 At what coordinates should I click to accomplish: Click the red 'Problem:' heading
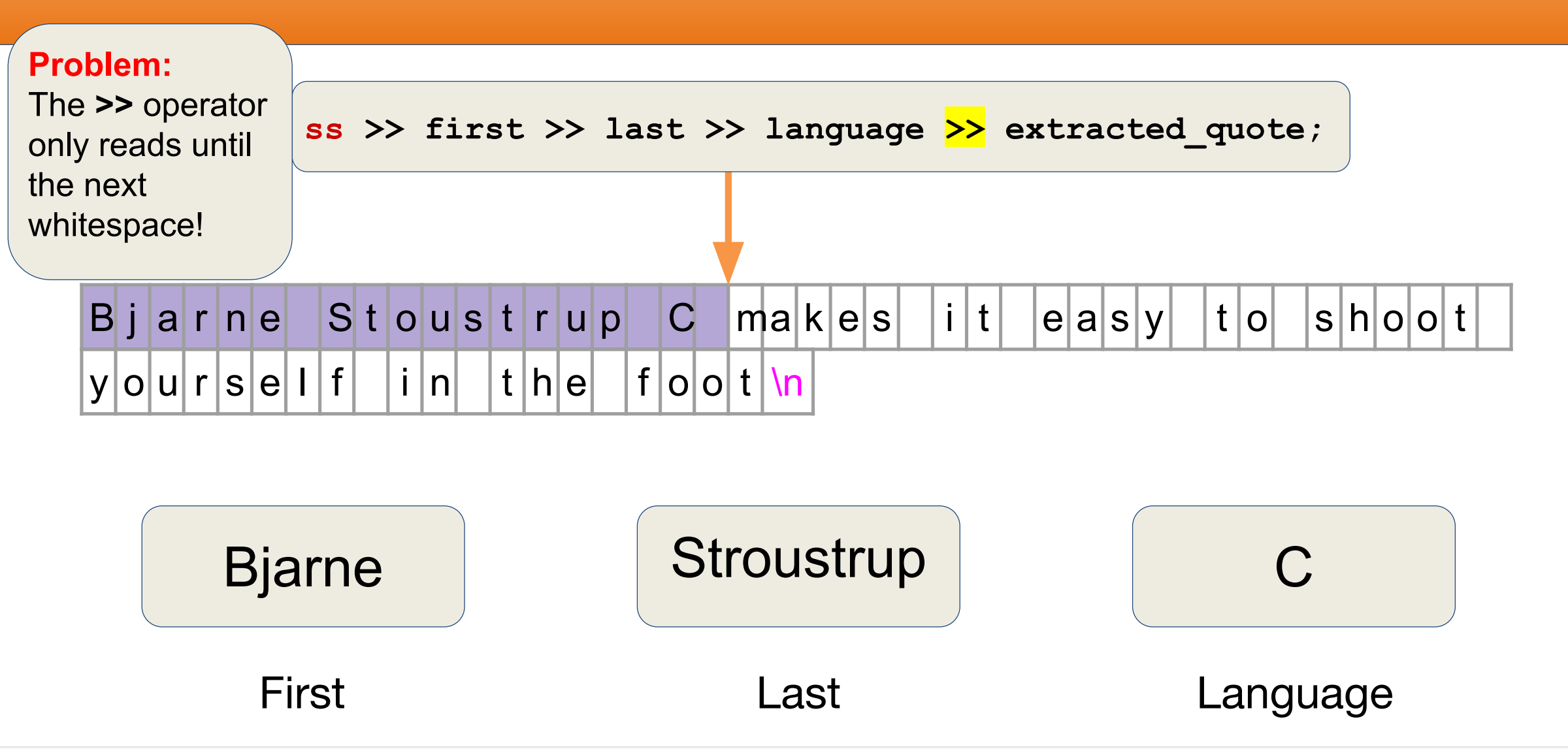(100, 65)
